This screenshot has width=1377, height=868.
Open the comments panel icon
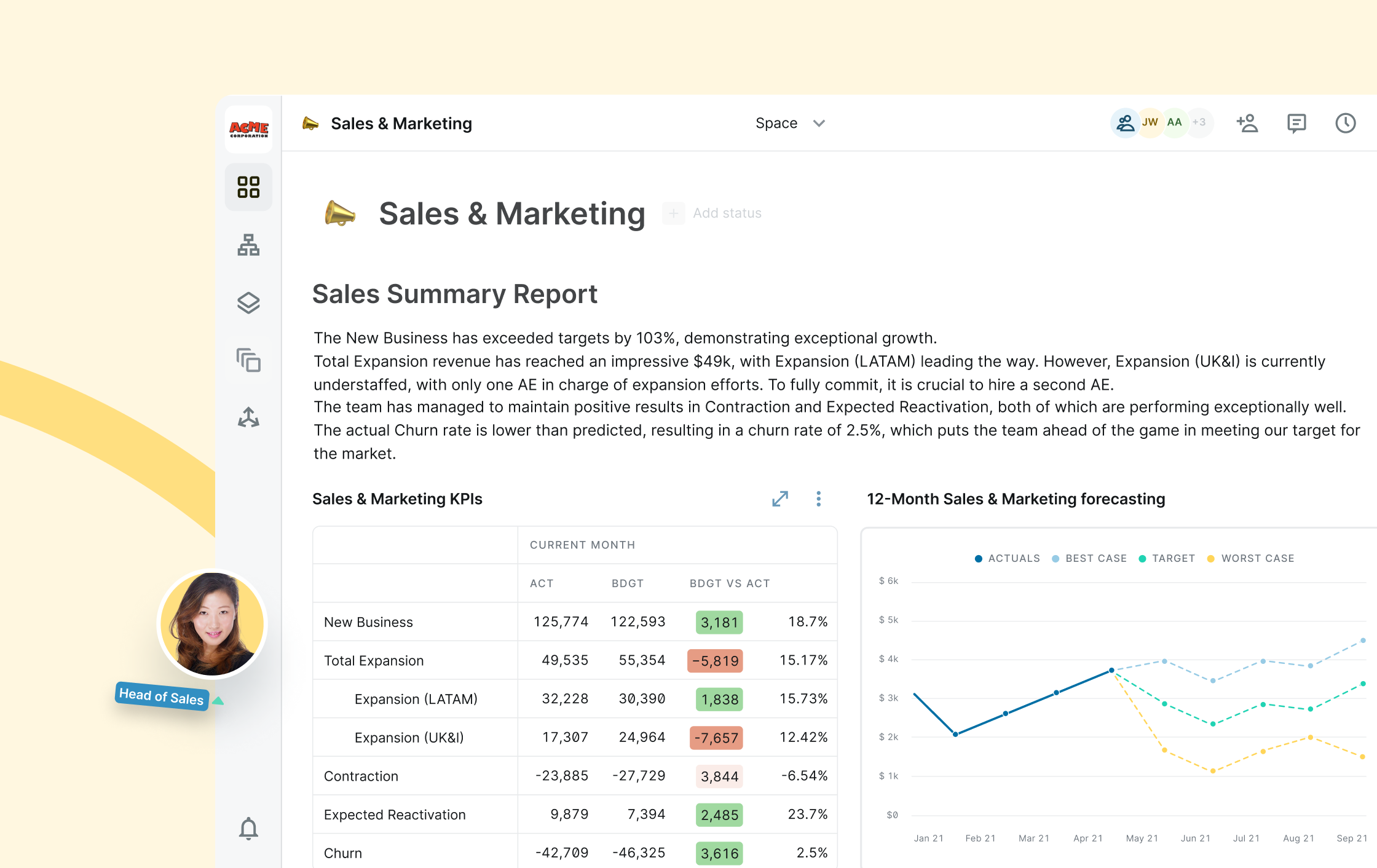coord(1296,123)
